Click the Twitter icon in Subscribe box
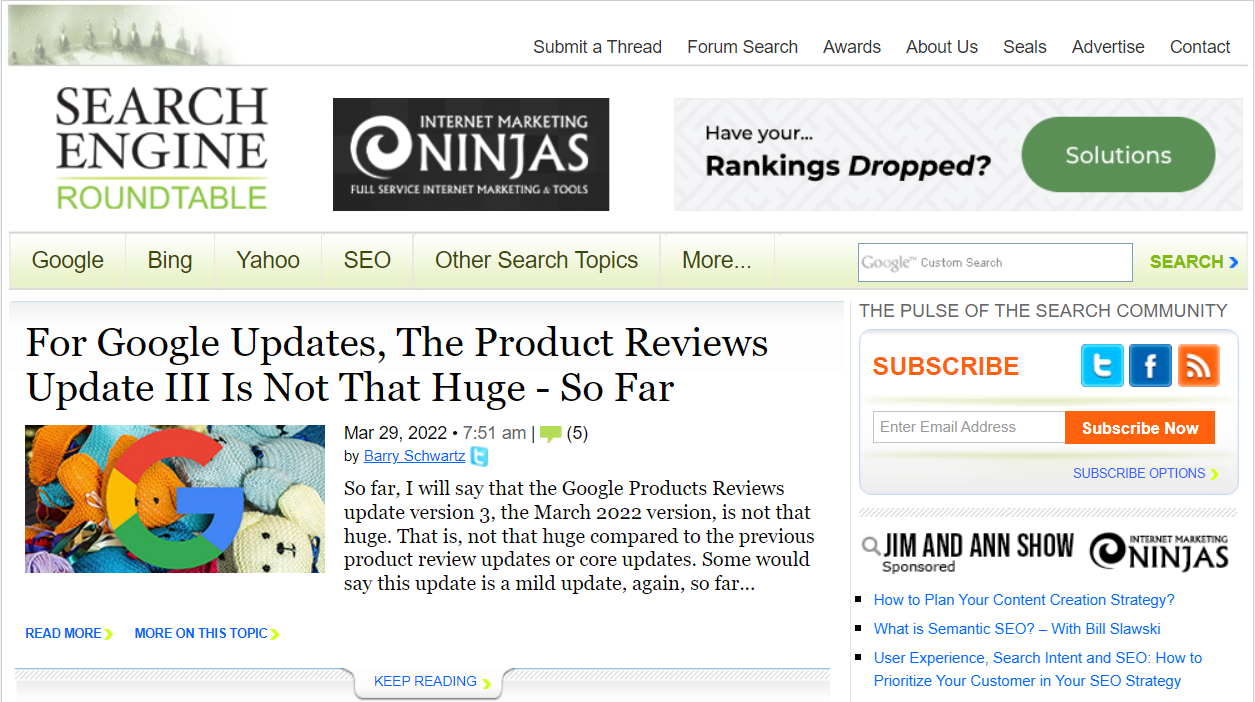 point(1102,366)
